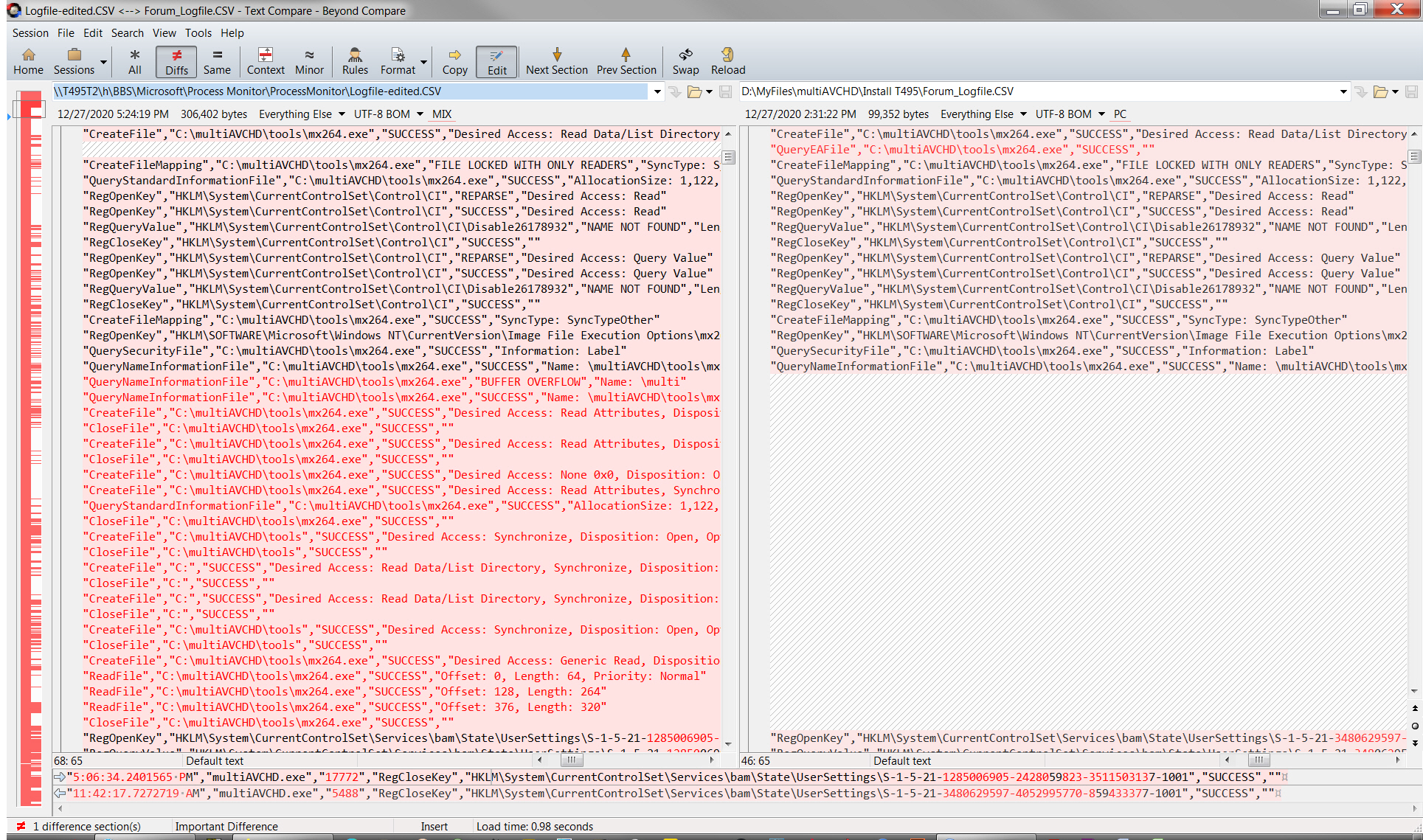The width and height of the screenshot is (1423, 840).
Task: Go to Prev Section arrow
Action: pyautogui.click(x=626, y=61)
